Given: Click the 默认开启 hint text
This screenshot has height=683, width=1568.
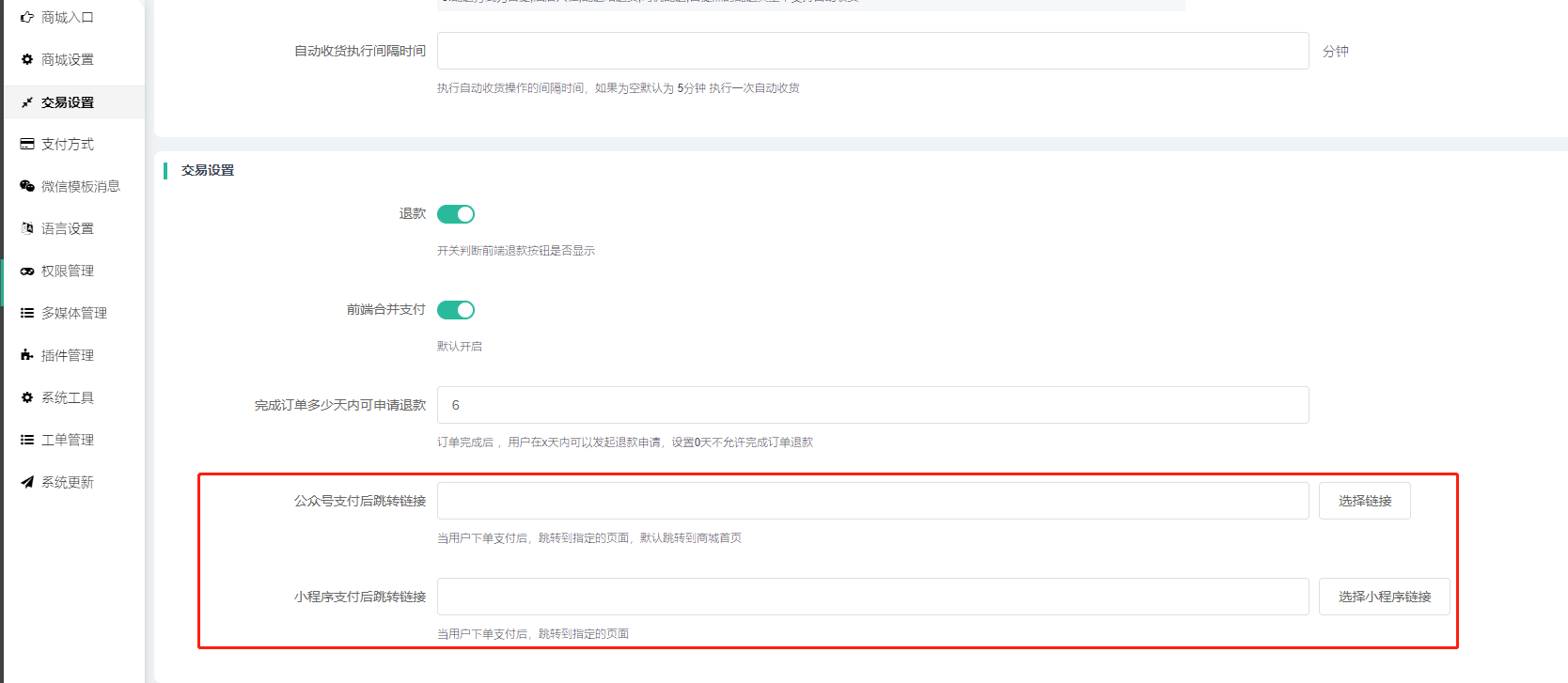Looking at the screenshot, I should click(x=460, y=346).
